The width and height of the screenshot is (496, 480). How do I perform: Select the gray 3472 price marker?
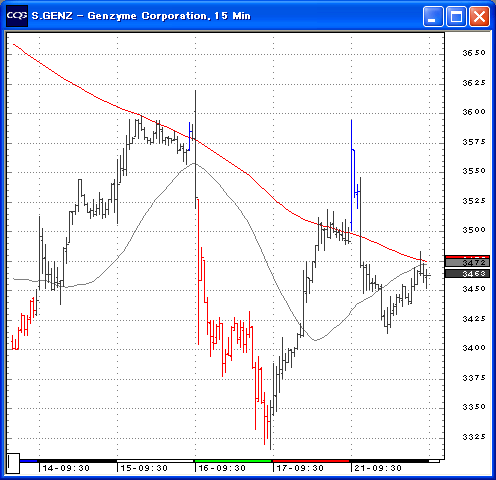pyautogui.click(x=467, y=263)
